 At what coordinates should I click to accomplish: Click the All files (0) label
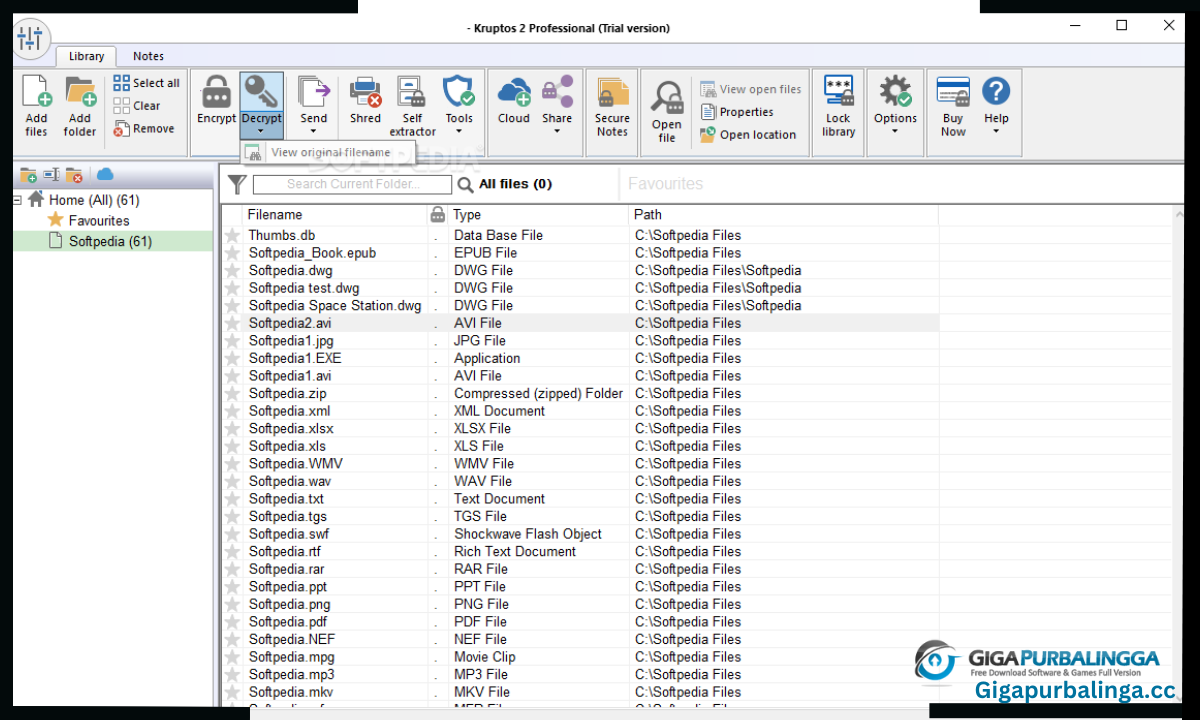pyautogui.click(x=515, y=184)
